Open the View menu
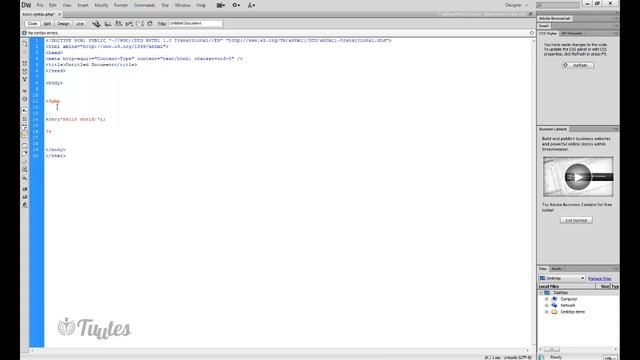The height and width of the screenshot is (360, 640). pos(67,5)
